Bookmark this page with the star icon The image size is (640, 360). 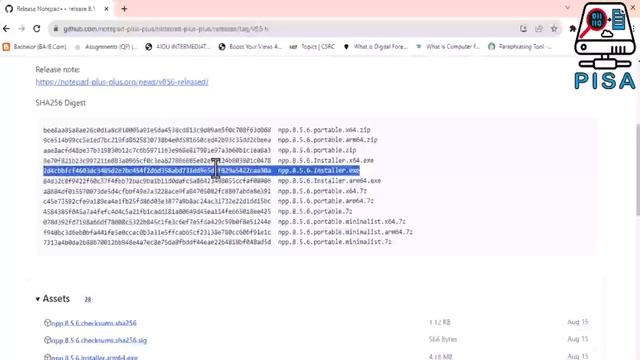pos(554,29)
